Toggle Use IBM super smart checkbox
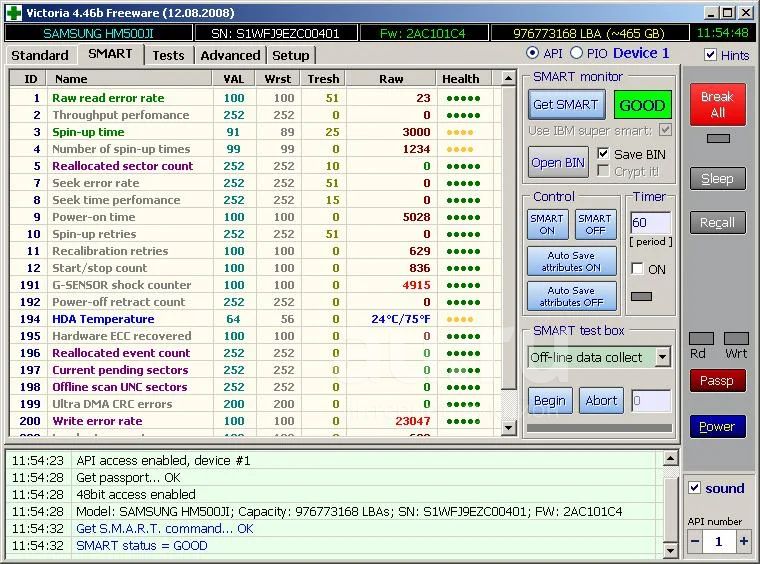The height and width of the screenshot is (564, 760). tap(665, 130)
